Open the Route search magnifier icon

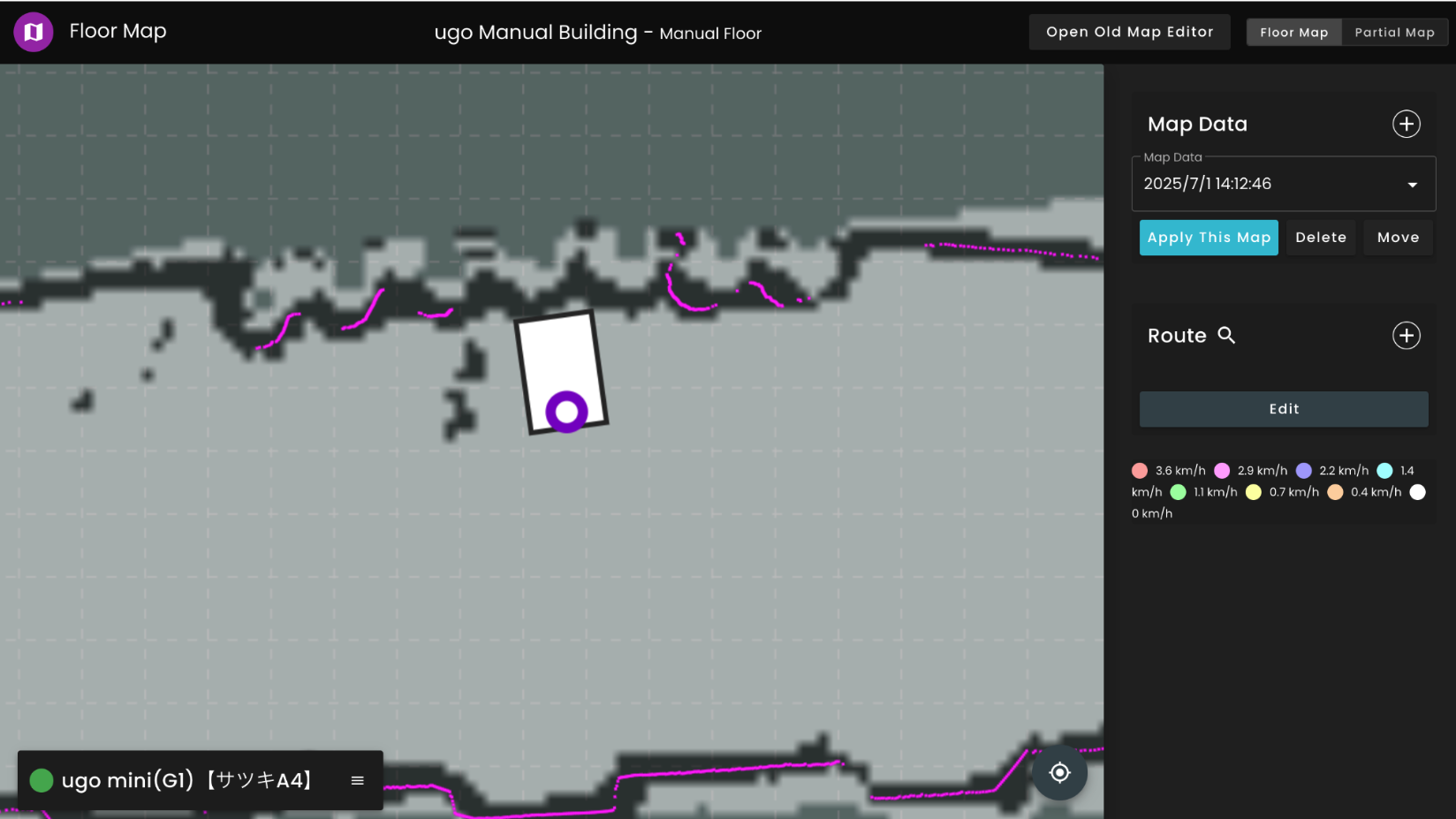(x=1228, y=336)
